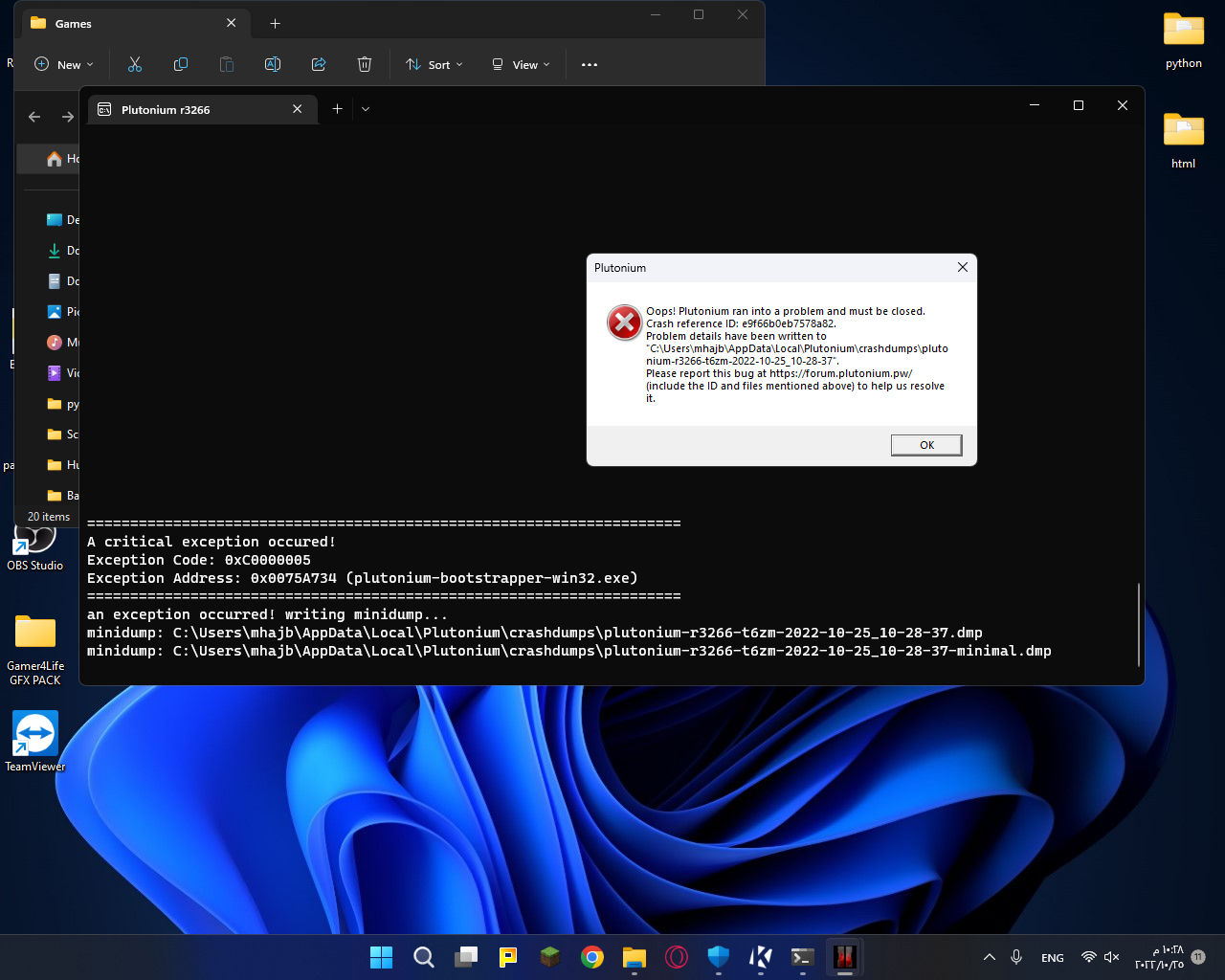1225x980 pixels.
Task: Open taskbar Search
Action: 423,957
